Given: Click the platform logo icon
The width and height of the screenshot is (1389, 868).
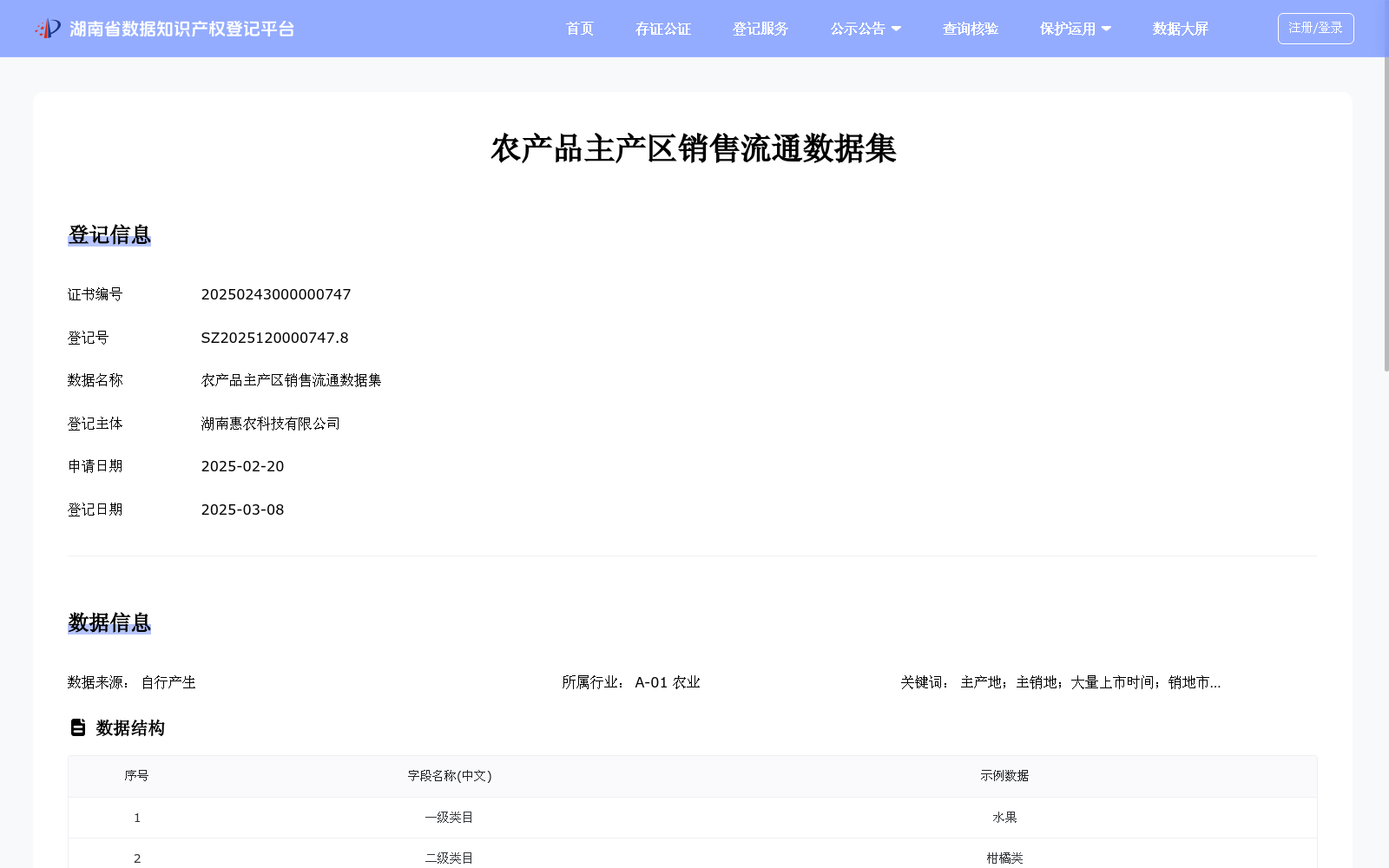Looking at the screenshot, I should click(x=48, y=29).
